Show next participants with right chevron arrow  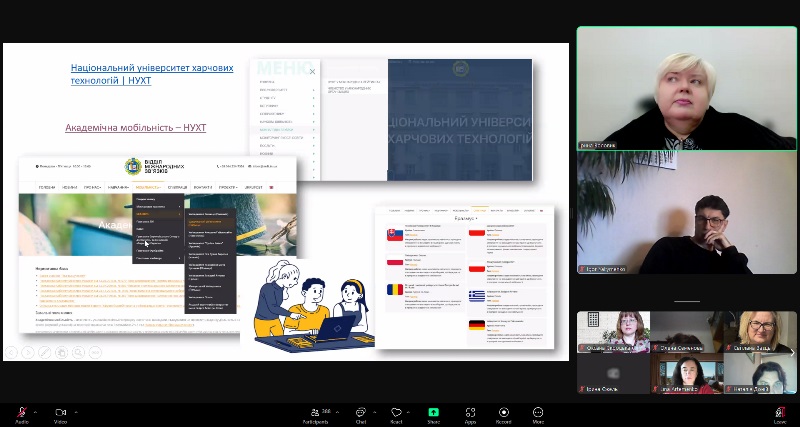click(792, 353)
